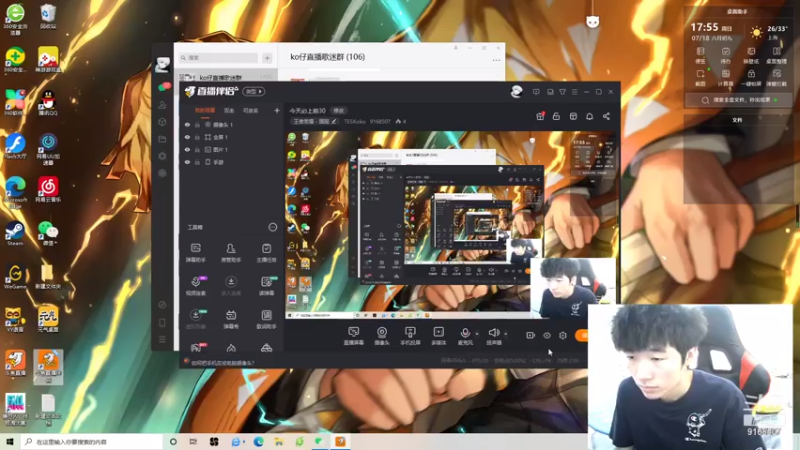Screen dimensions: 800x450
Task: Open 读弹幕 tool
Action: [x=266, y=286]
